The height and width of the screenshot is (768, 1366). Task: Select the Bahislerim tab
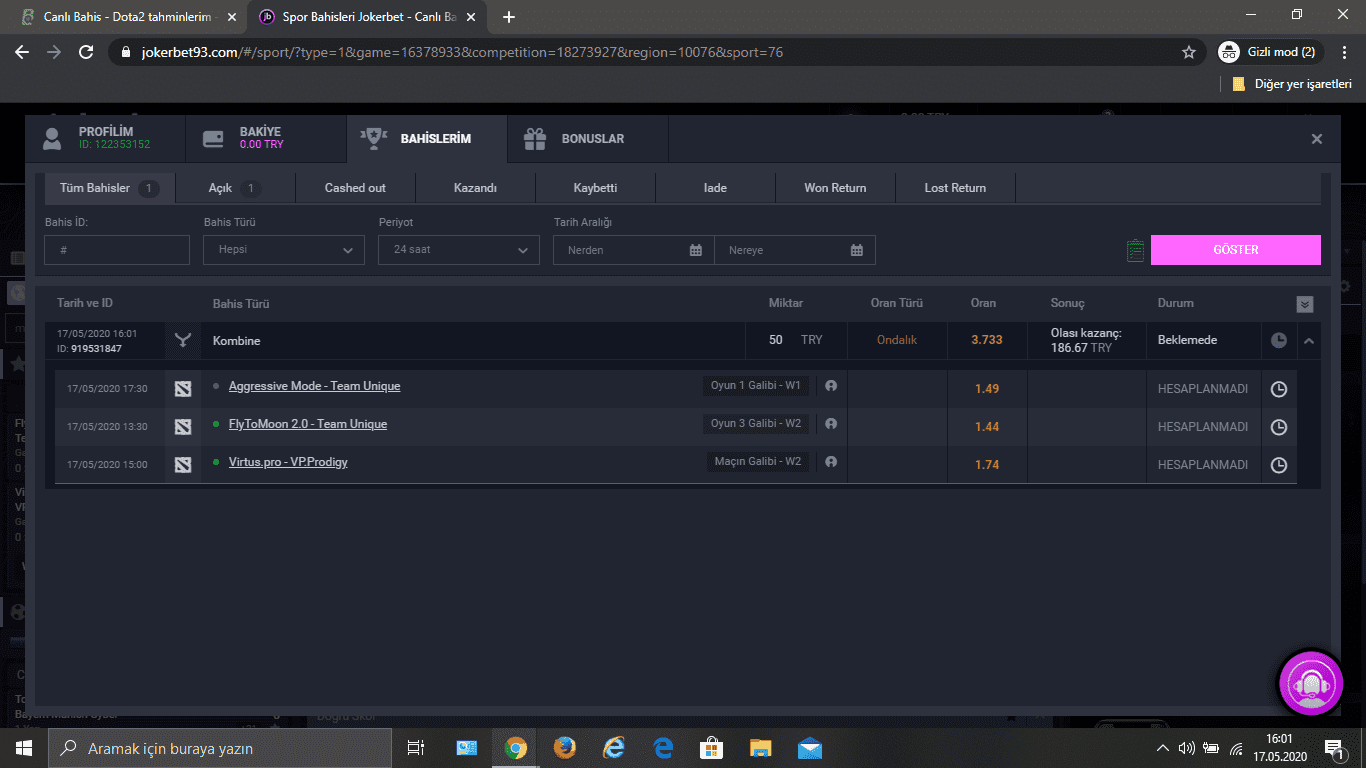427,139
